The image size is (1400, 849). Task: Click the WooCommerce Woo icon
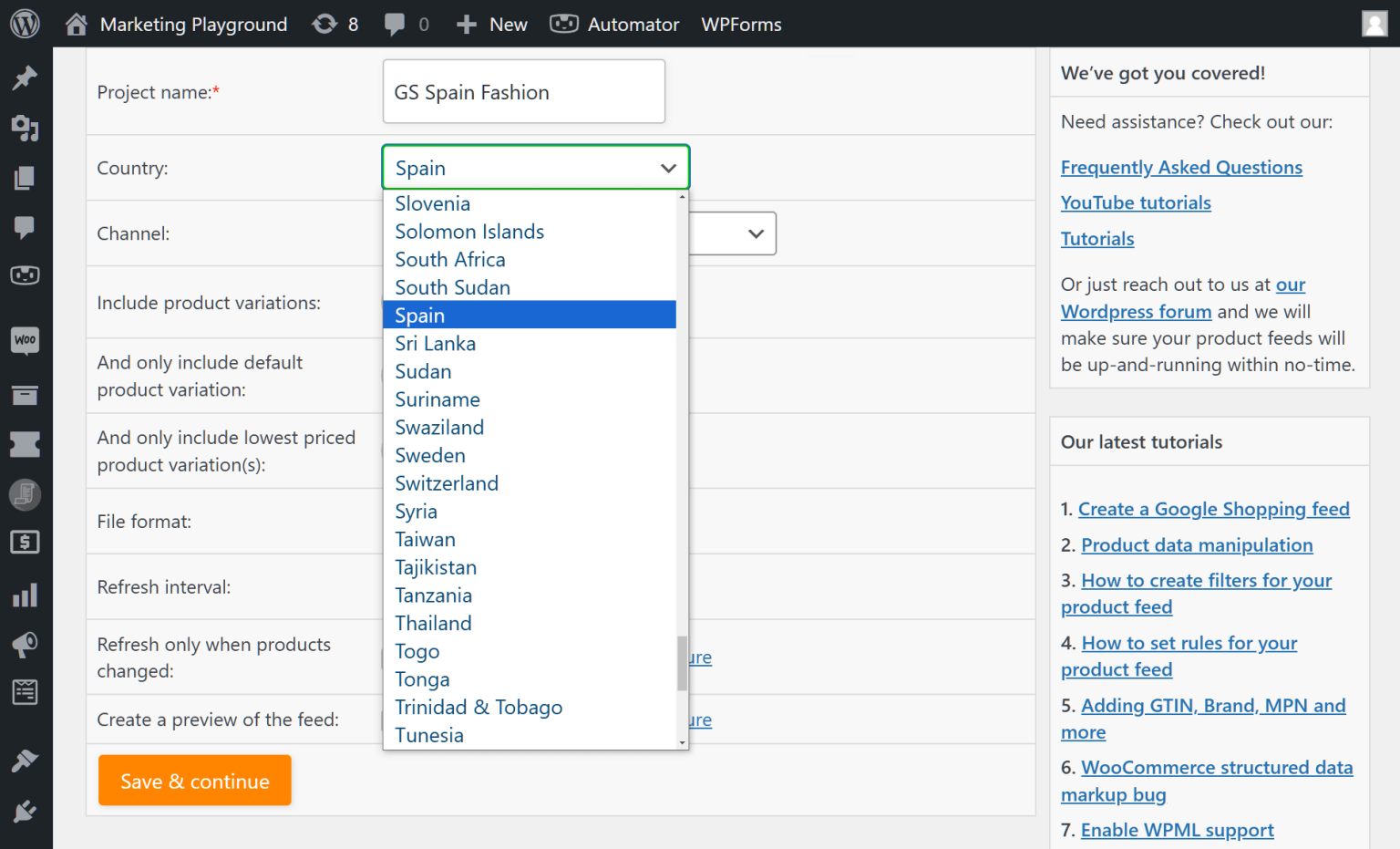pyautogui.click(x=25, y=340)
